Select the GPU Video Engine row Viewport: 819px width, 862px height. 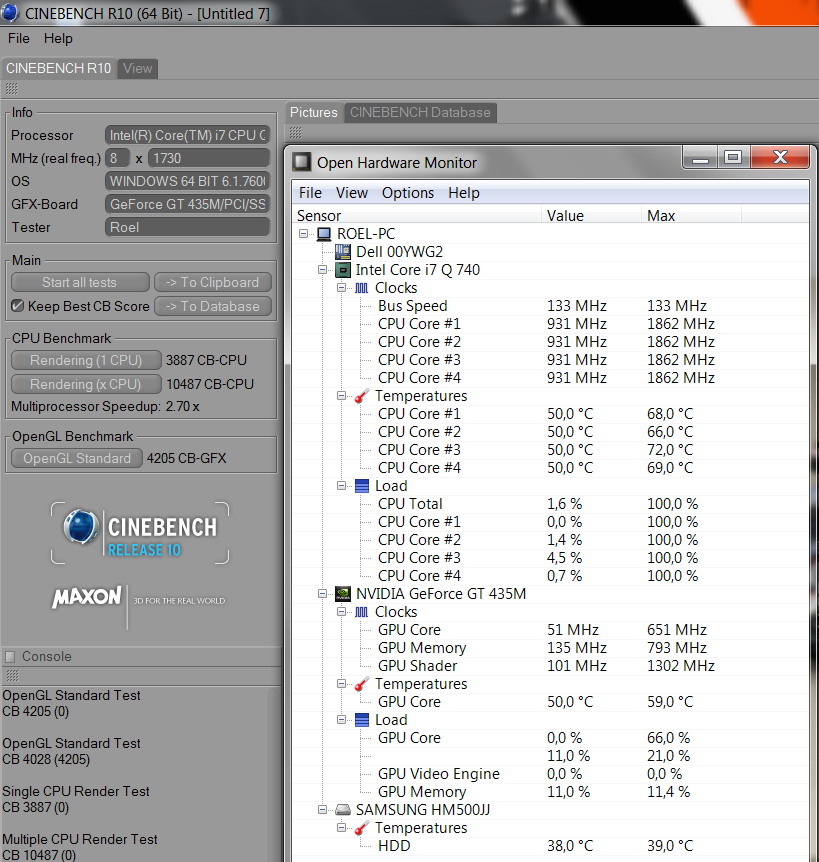tap(550, 773)
